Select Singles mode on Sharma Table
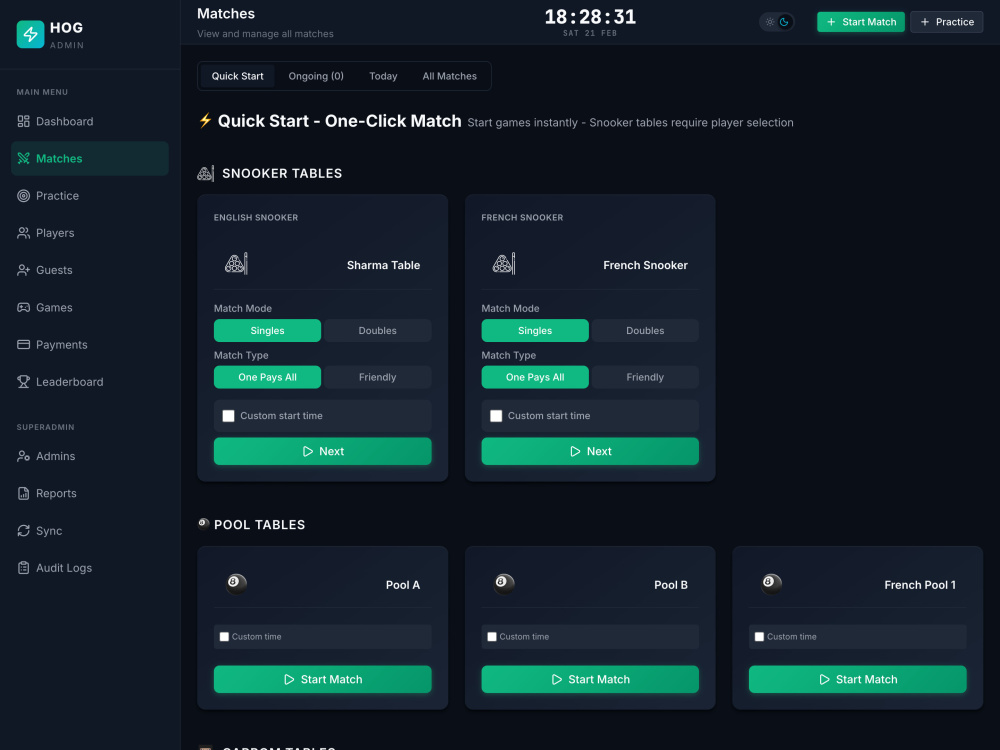This screenshot has height=750, width=1000. 267,330
